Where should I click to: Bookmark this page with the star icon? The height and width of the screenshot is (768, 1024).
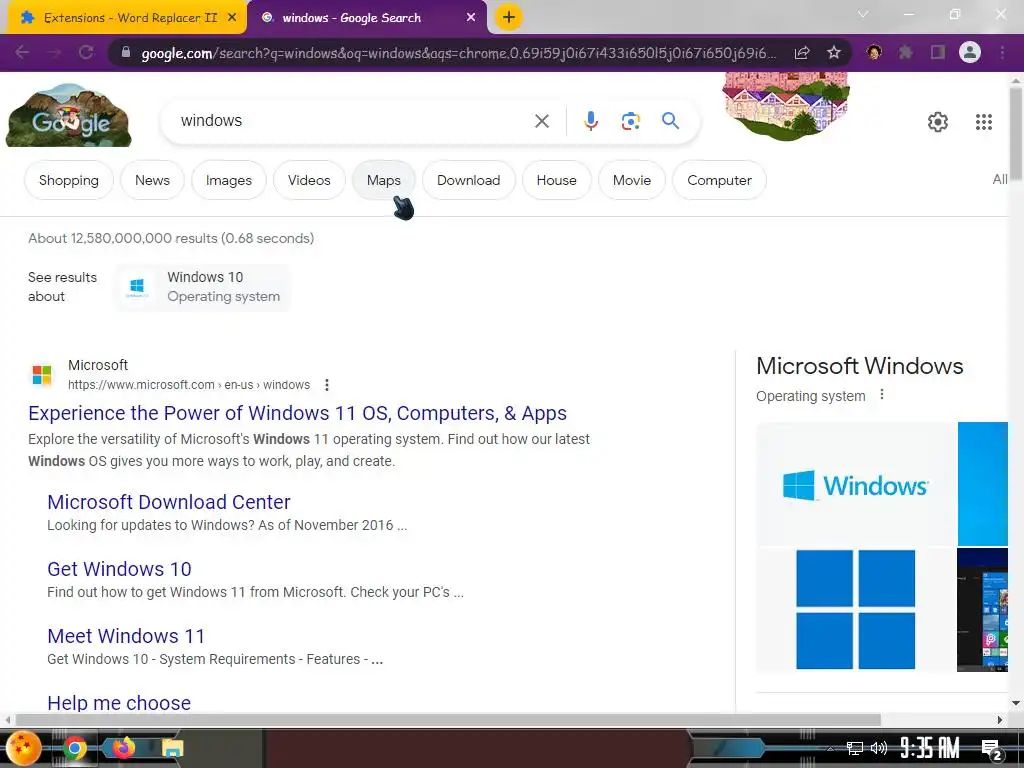tap(834, 53)
